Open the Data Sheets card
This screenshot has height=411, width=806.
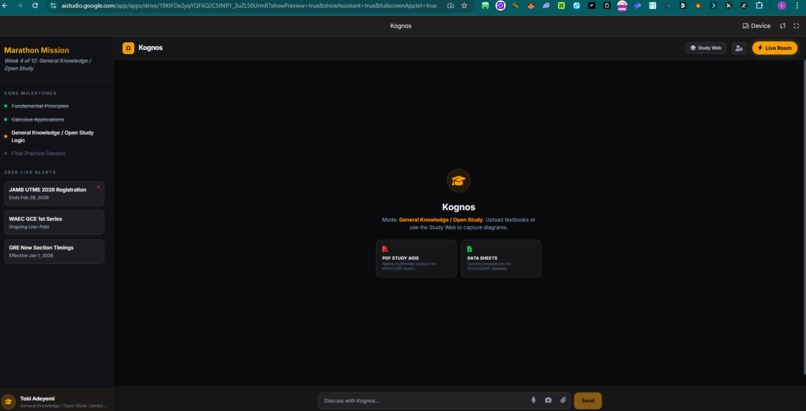click(501, 258)
